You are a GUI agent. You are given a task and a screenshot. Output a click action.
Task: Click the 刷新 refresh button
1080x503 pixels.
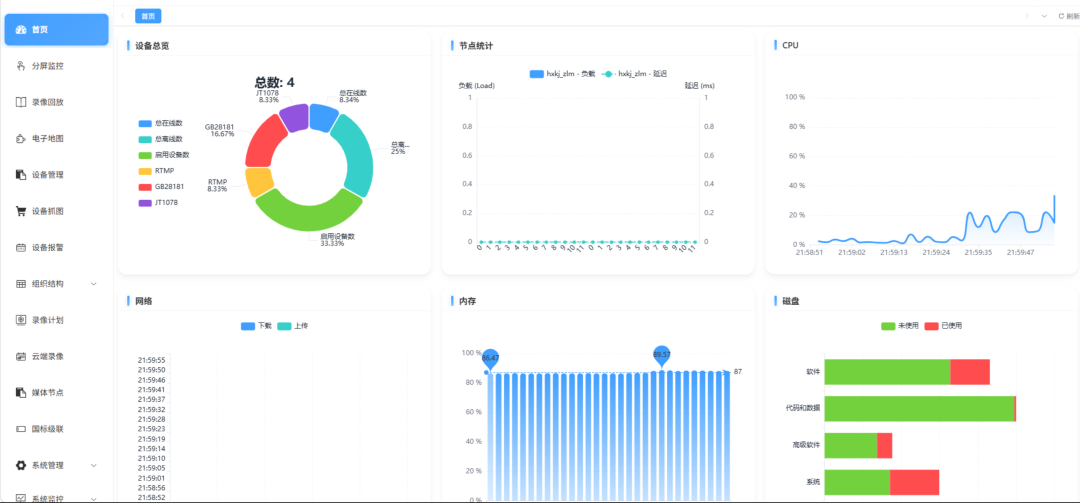1069,16
